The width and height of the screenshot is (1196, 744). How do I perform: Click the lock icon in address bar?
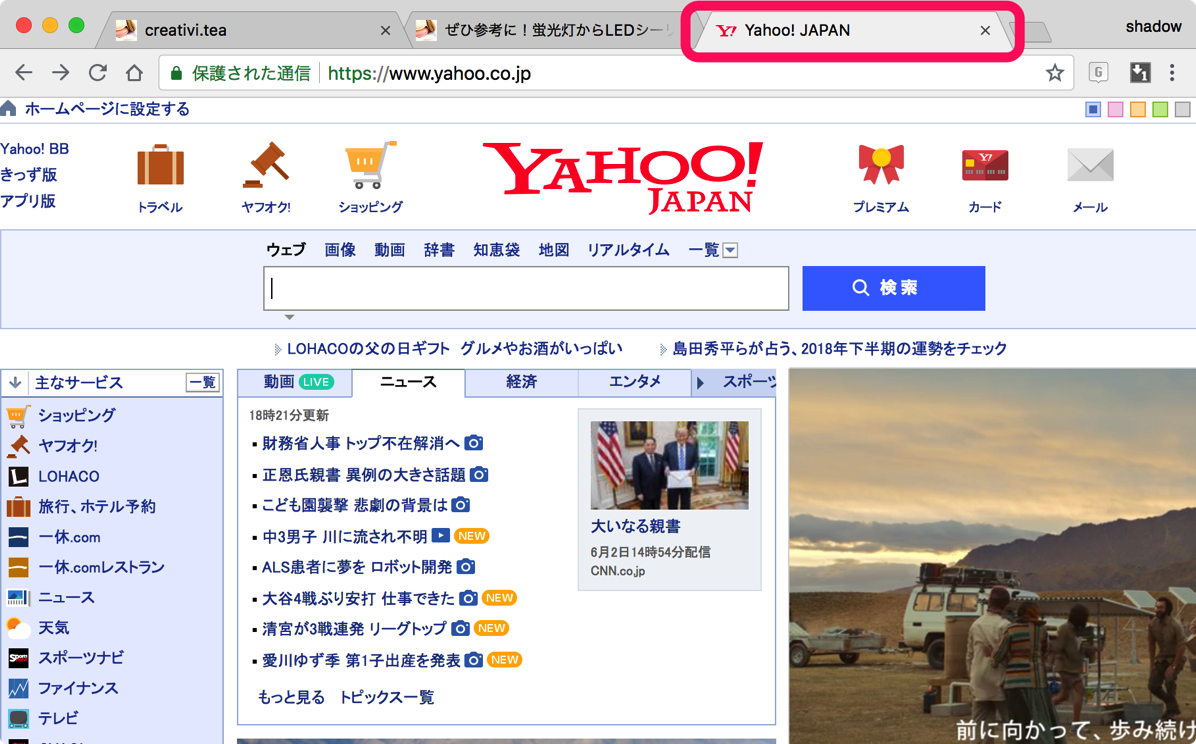point(176,73)
